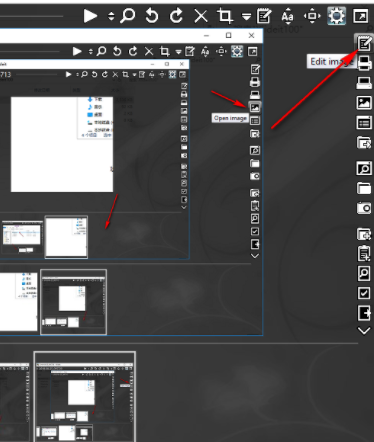Viewport: 374px width, 442px height.
Task: Click the folder-with-plus icon in the right sidebar
Action: point(364,234)
